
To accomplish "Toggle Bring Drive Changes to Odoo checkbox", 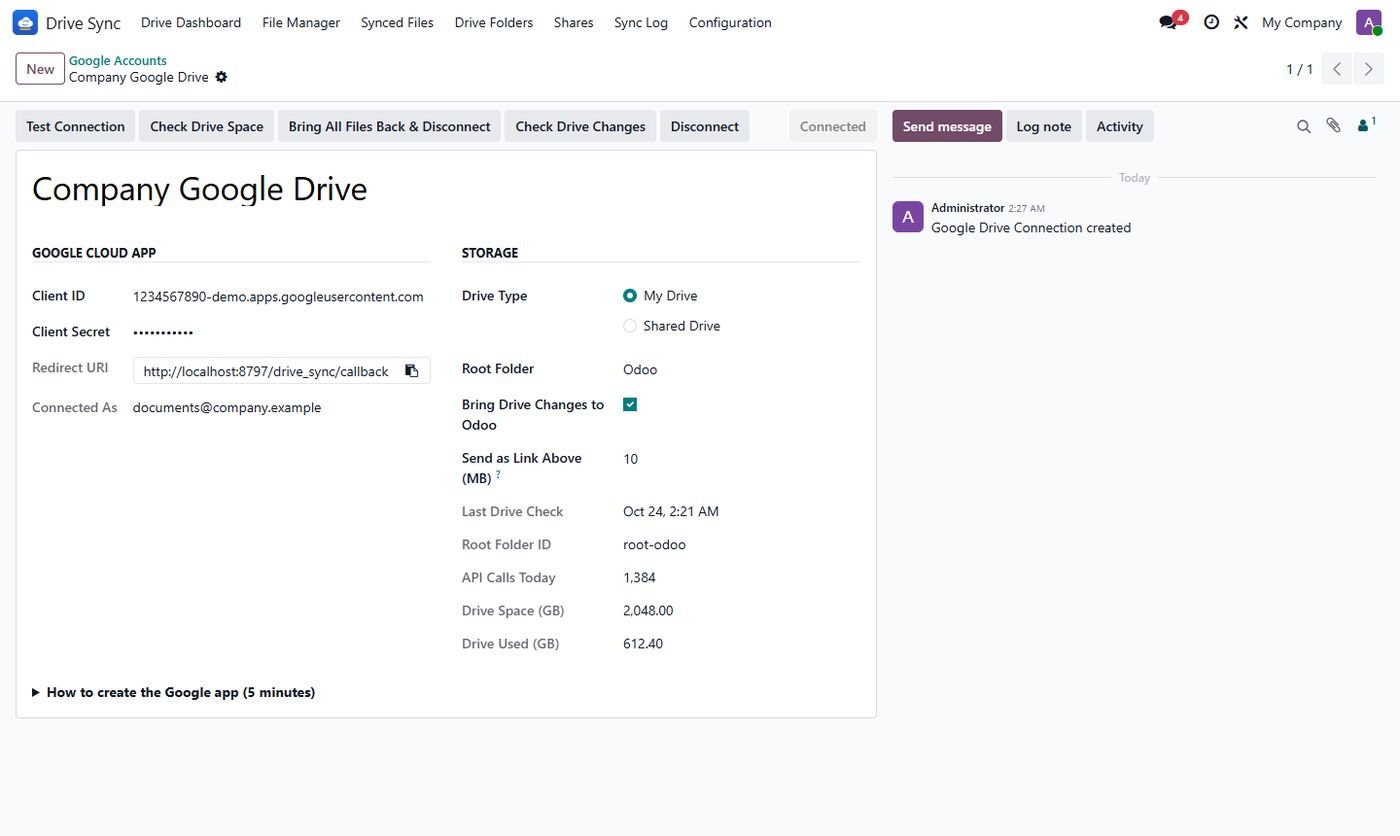I will (x=630, y=405).
